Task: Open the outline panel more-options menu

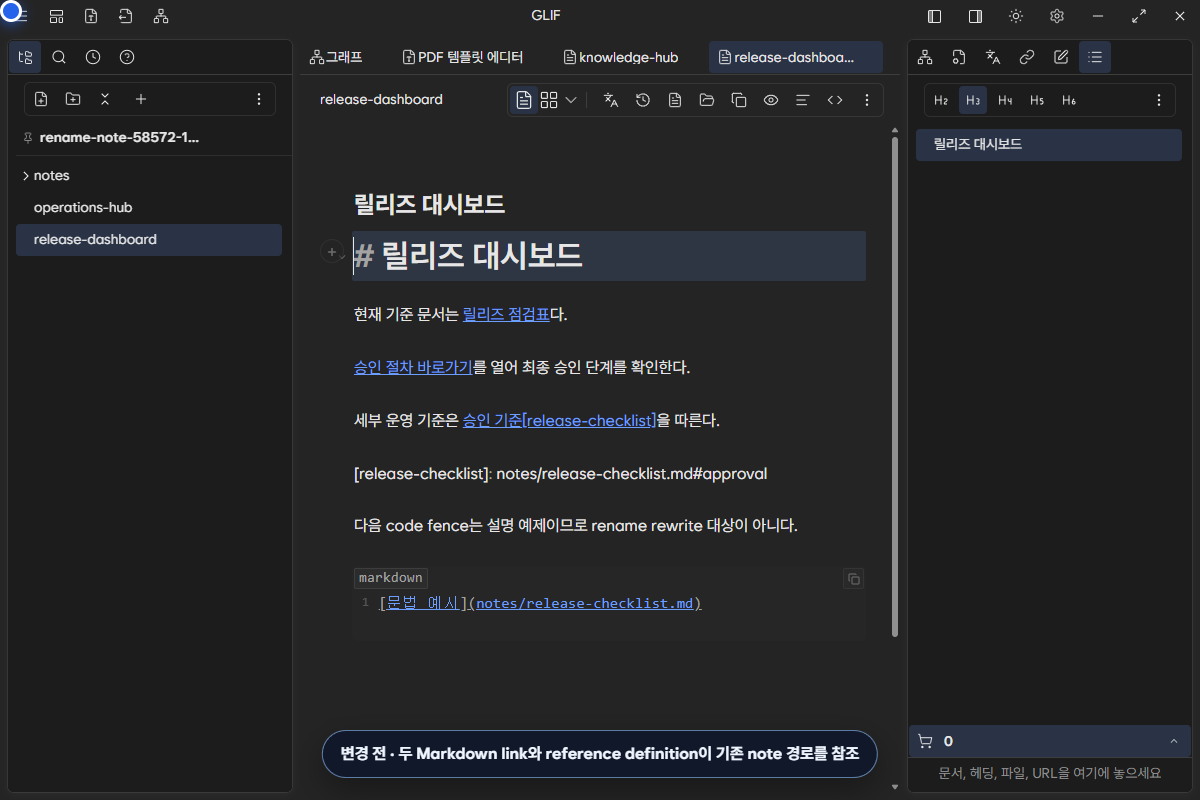Action: (x=1159, y=100)
